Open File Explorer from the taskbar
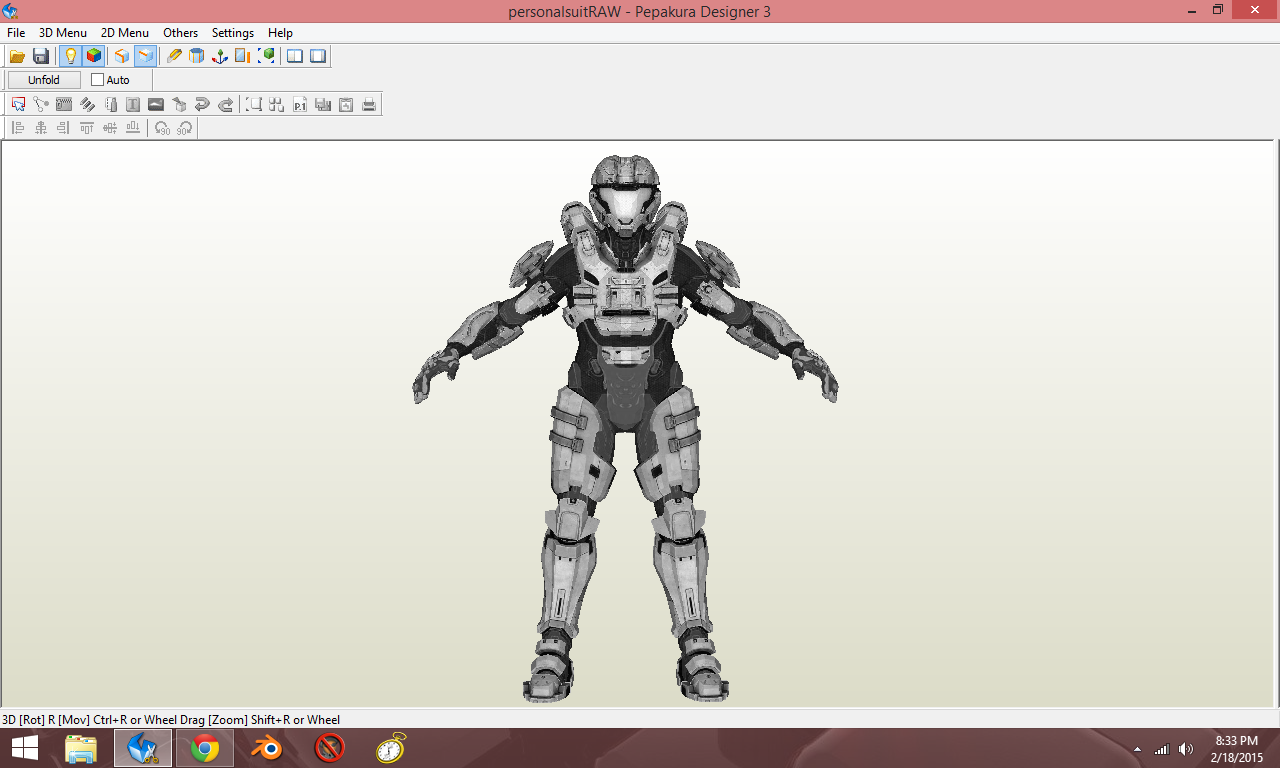Image resolution: width=1280 pixels, height=768 pixels. click(x=81, y=748)
